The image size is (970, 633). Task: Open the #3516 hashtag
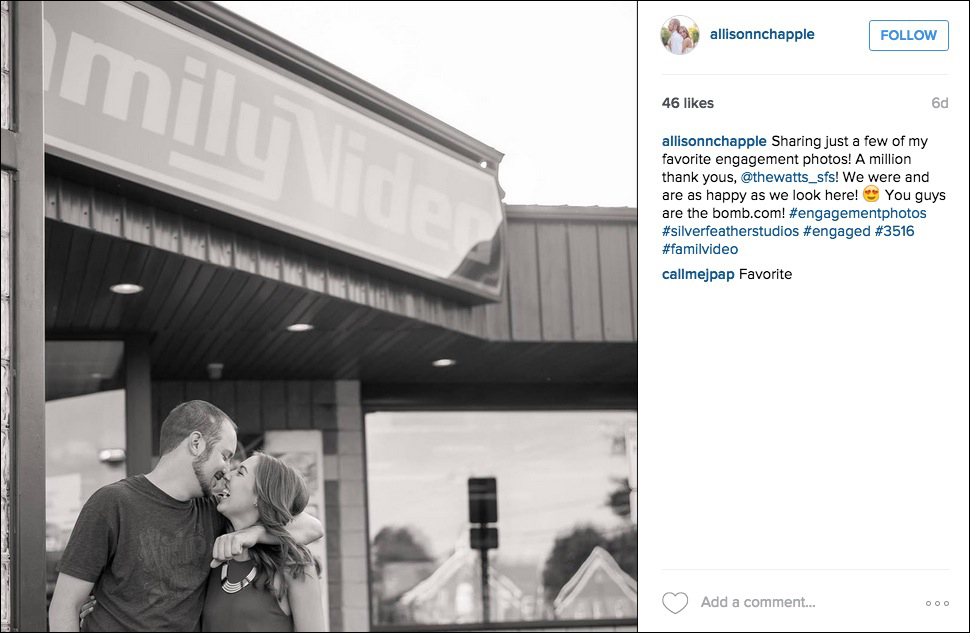(x=894, y=231)
